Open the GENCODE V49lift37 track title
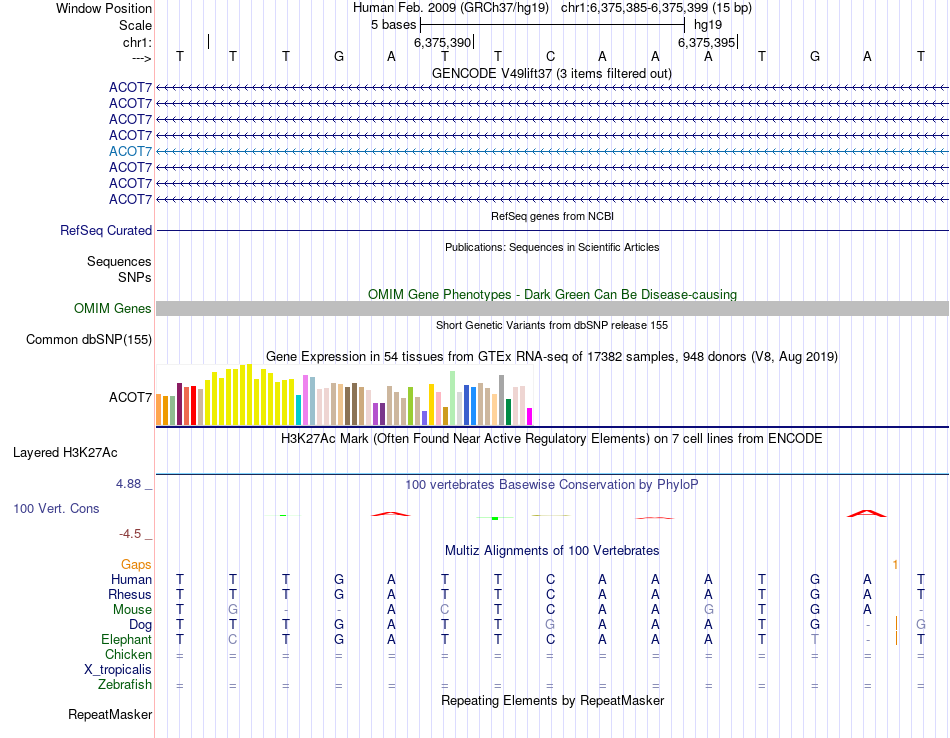 (x=552, y=73)
